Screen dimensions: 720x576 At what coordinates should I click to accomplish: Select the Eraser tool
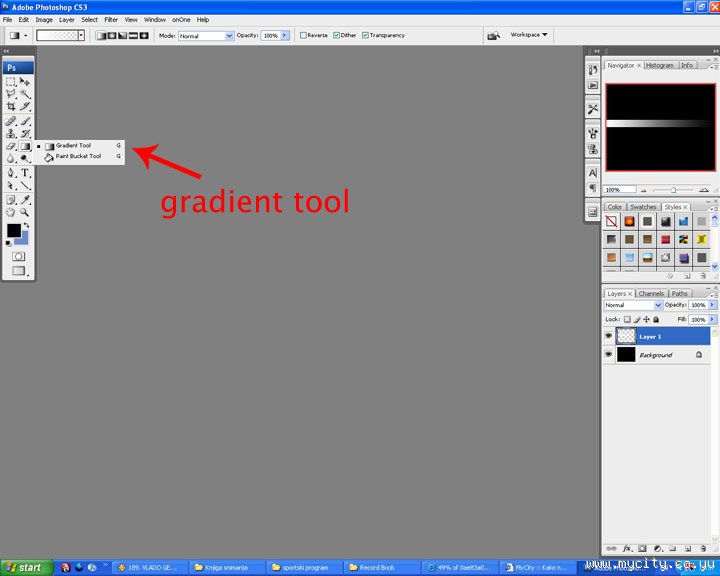[11, 146]
